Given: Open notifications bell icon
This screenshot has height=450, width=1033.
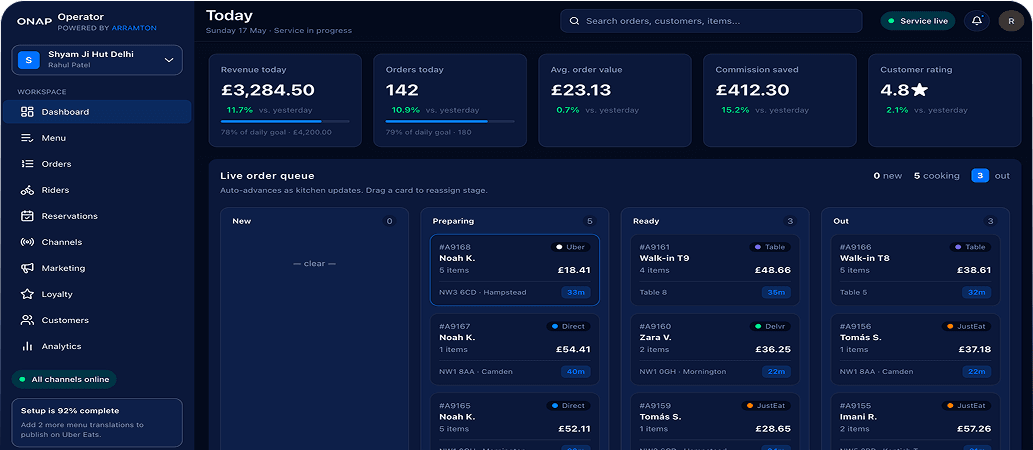Looking at the screenshot, I should click(x=977, y=21).
